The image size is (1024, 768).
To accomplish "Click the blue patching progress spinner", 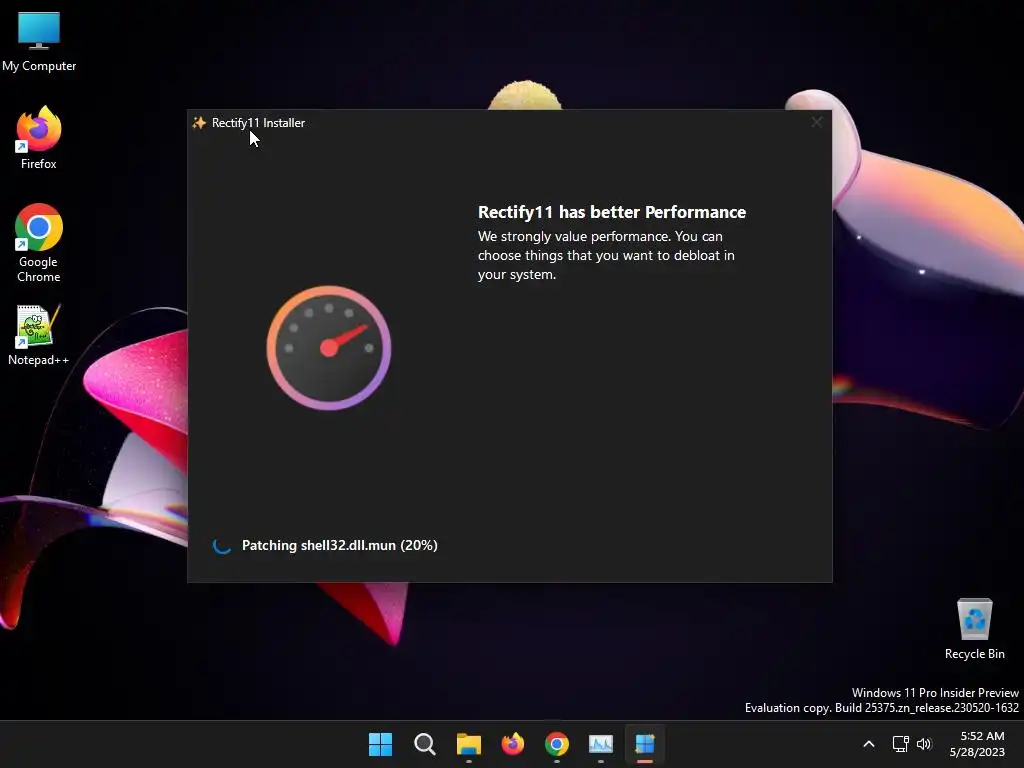I will click(x=222, y=545).
